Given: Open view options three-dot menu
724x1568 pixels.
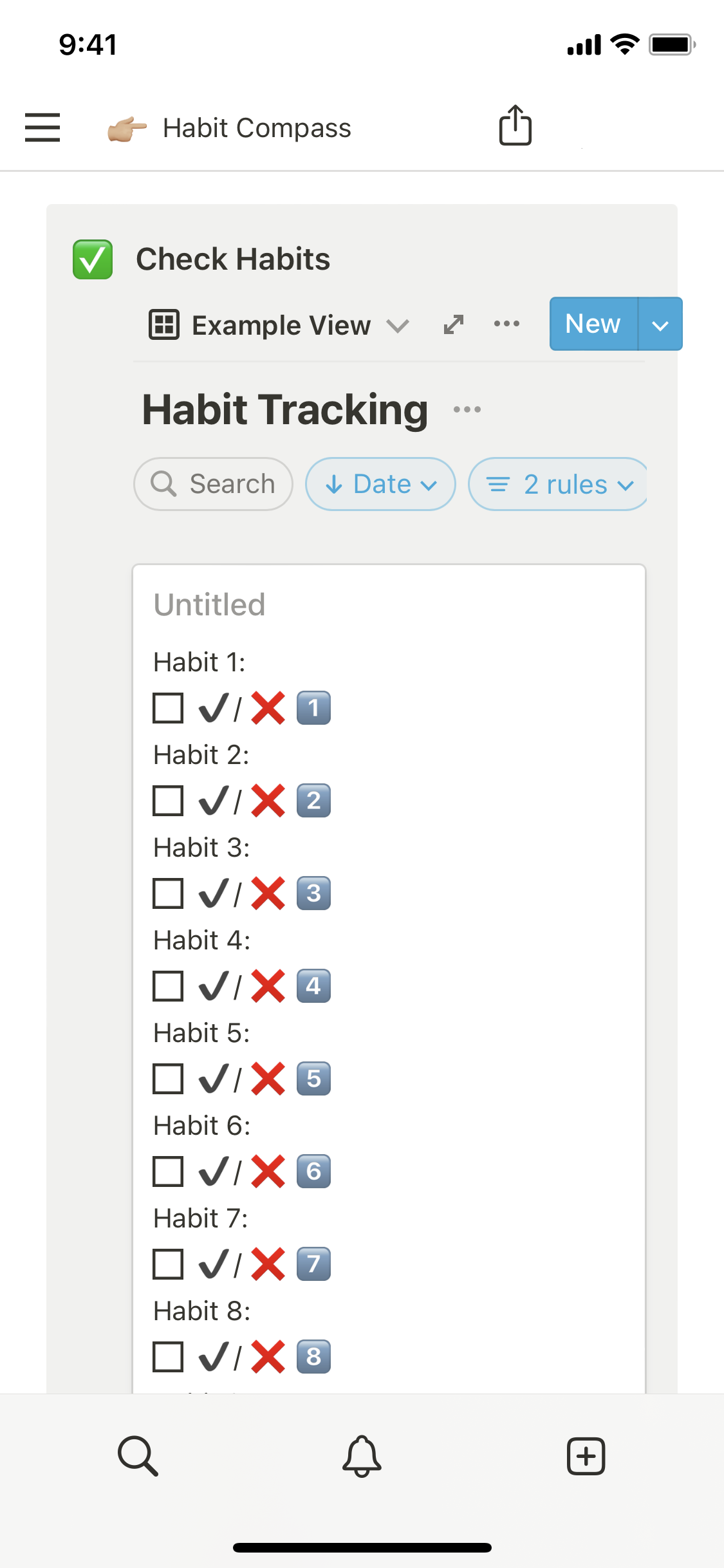Looking at the screenshot, I should coord(506,324).
